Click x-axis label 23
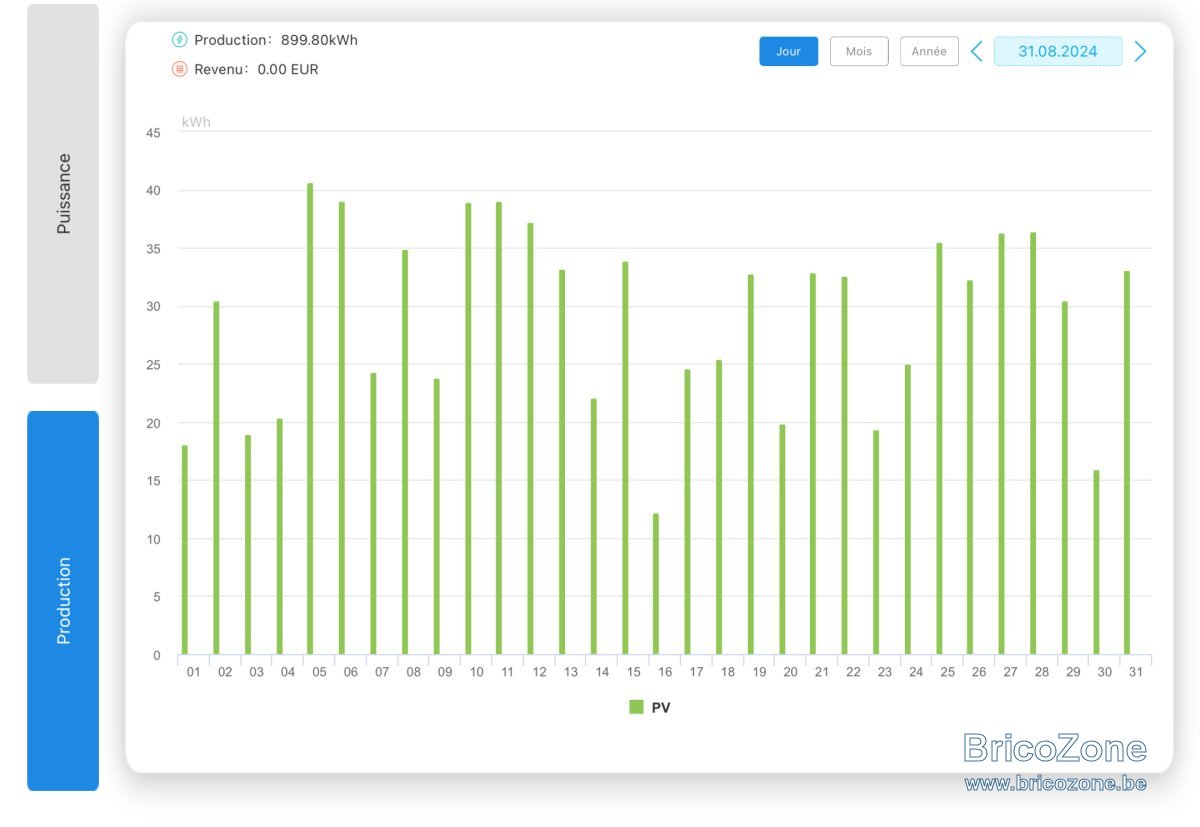Image resolution: width=1200 pixels, height=827 pixels. 884,672
